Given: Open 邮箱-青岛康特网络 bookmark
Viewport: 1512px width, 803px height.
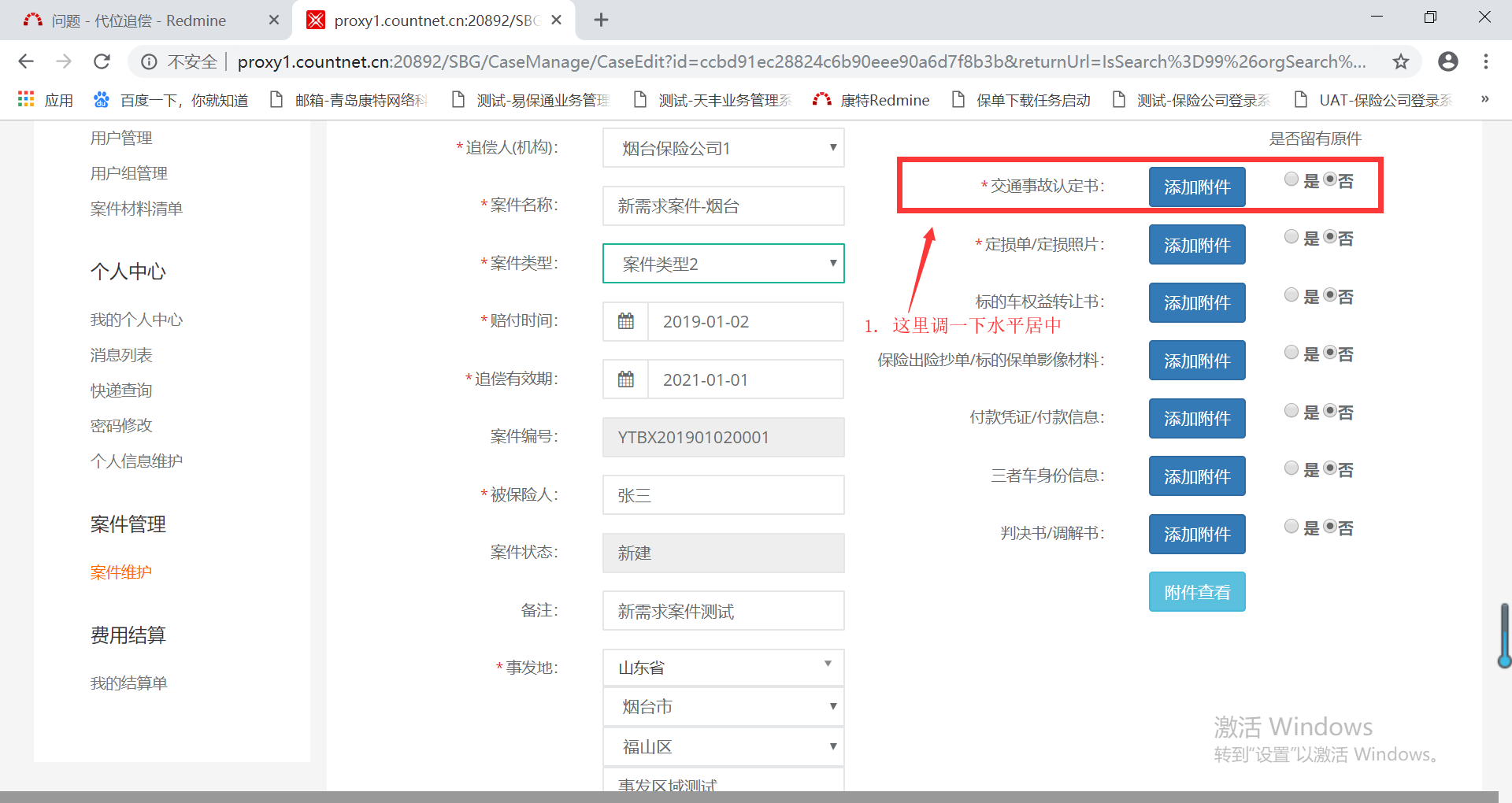Looking at the screenshot, I should coord(348,100).
